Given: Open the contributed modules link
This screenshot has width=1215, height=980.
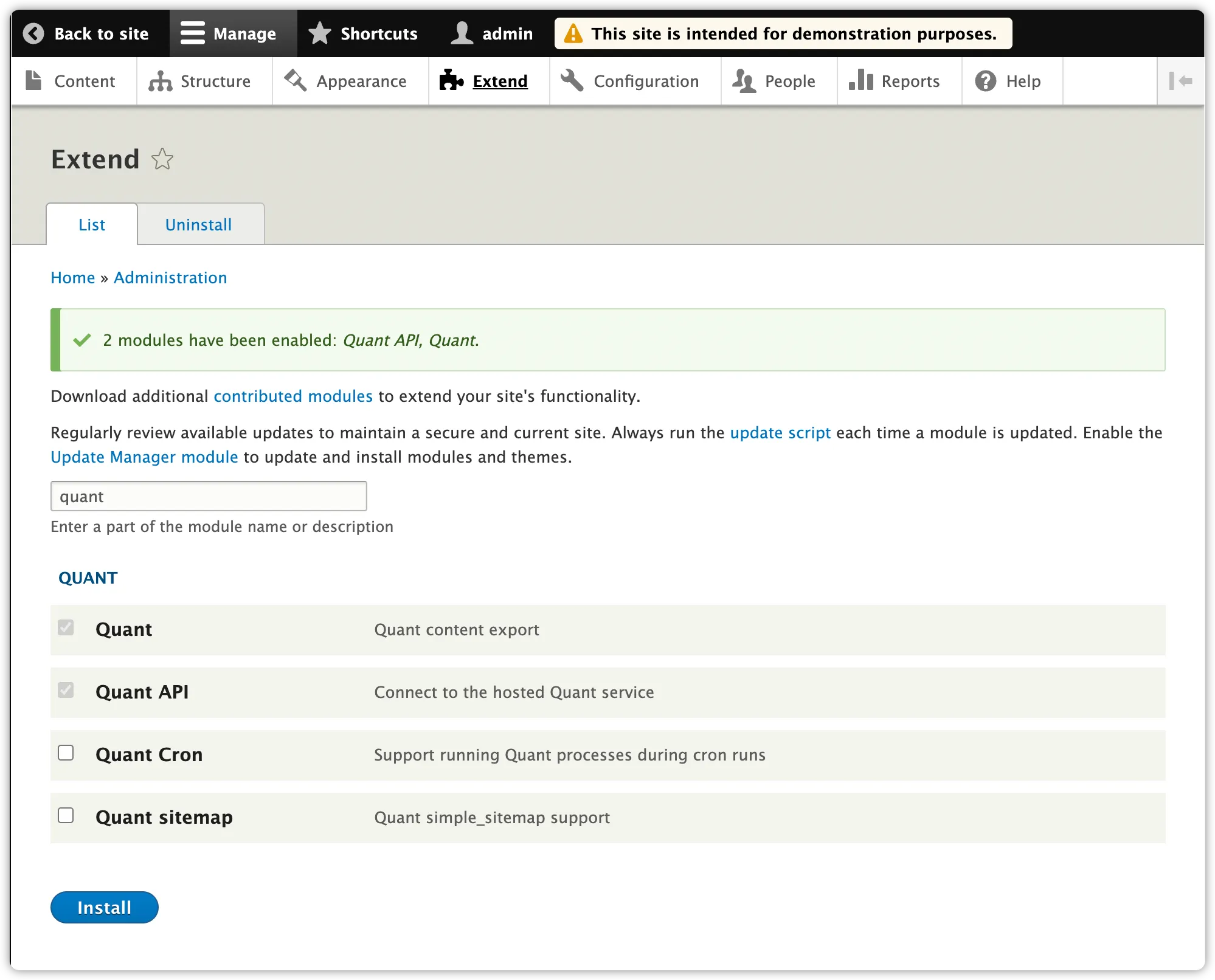Looking at the screenshot, I should pyautogui.click(x=292, y=396).
